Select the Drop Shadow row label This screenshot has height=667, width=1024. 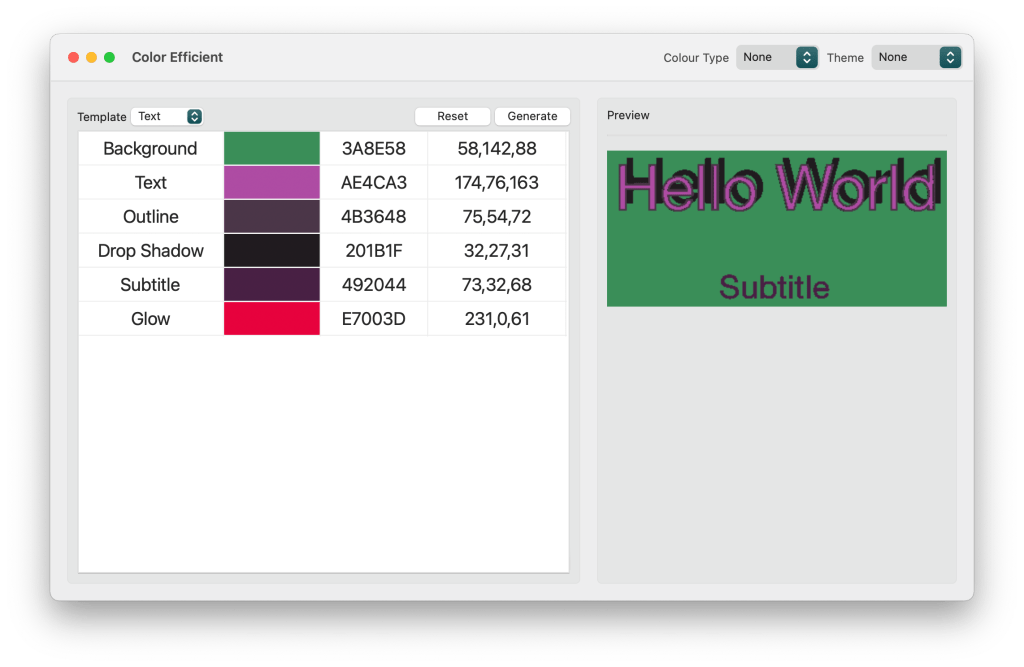pyautogui.click(x=151, y=251)
